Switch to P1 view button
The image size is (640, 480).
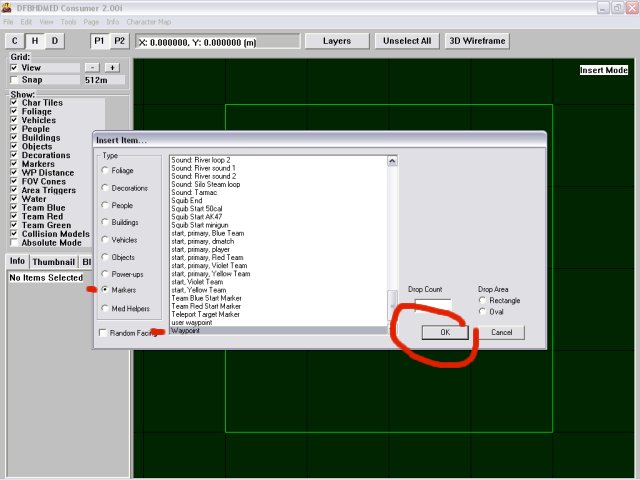(100, 41)
